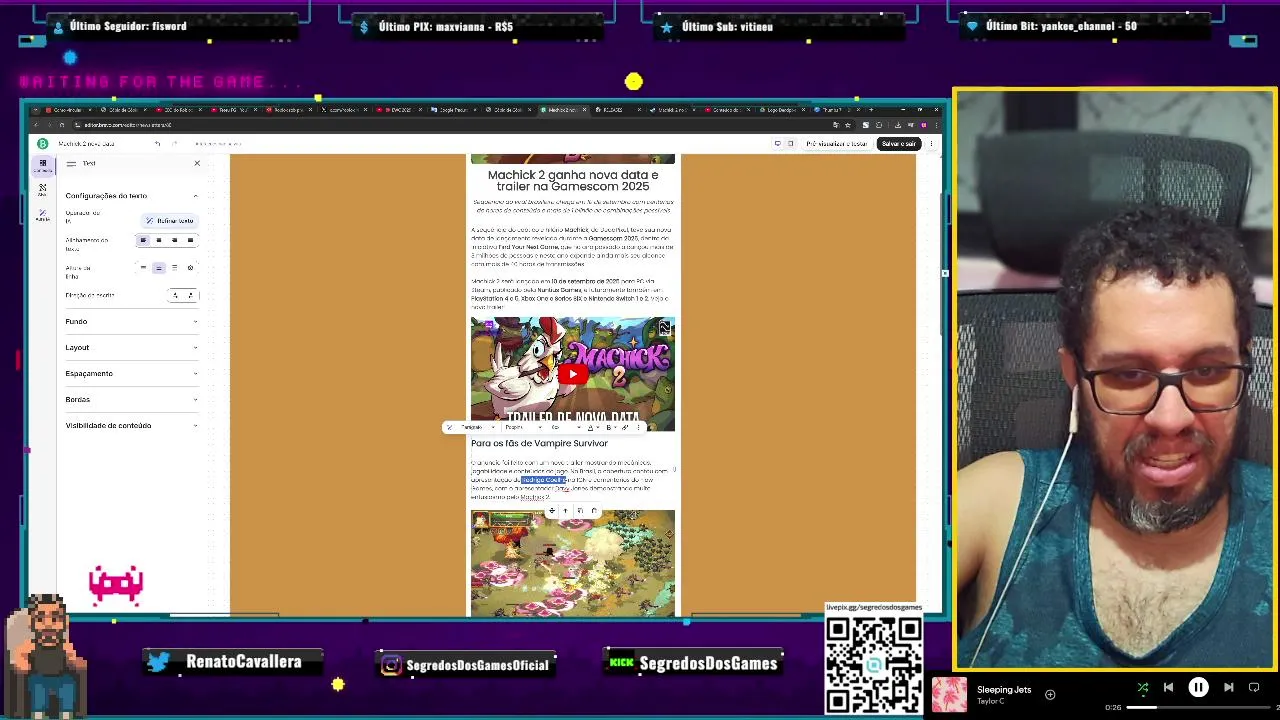Screen dimensions: 1280x720
Task: Expand Visibilidade de conteúdo section
Action: [131, 425]
